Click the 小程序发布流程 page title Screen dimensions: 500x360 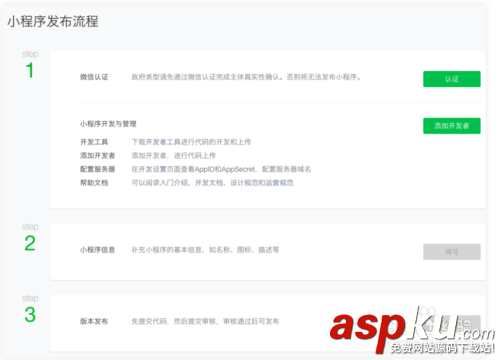53,21
